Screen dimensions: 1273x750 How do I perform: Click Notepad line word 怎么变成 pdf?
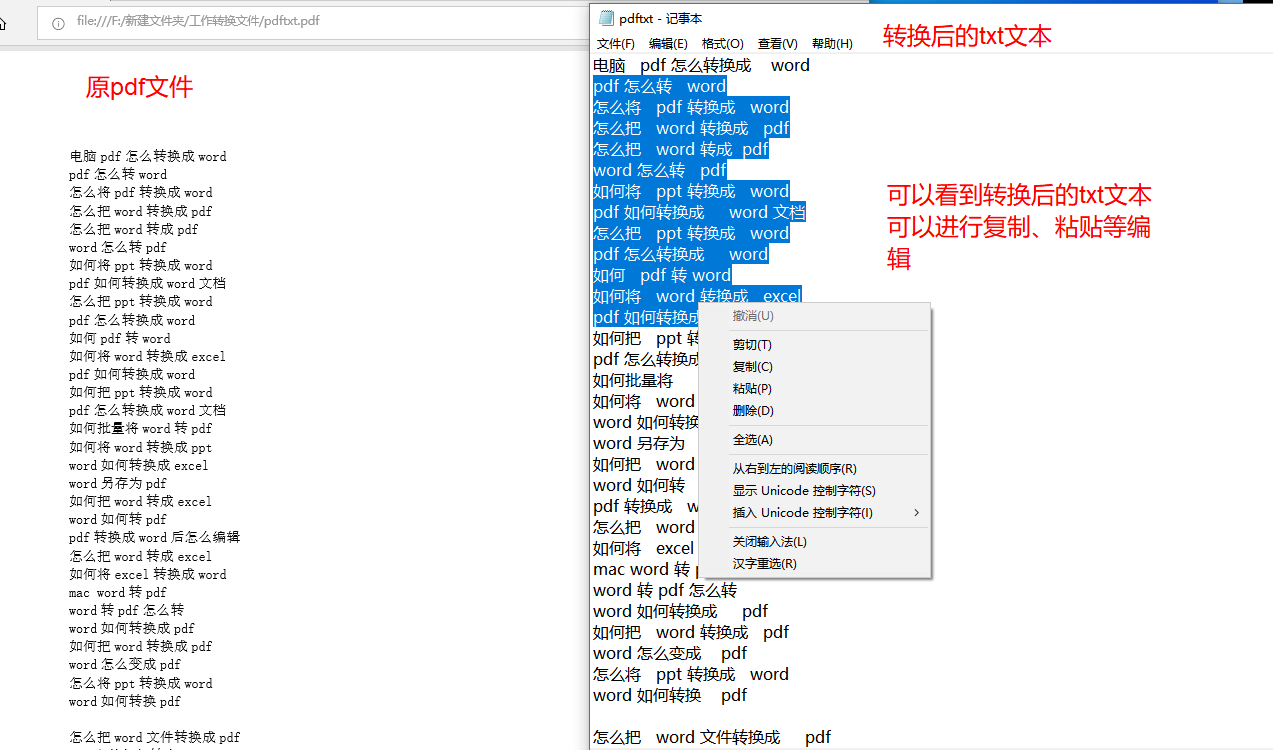click(670, 653)
